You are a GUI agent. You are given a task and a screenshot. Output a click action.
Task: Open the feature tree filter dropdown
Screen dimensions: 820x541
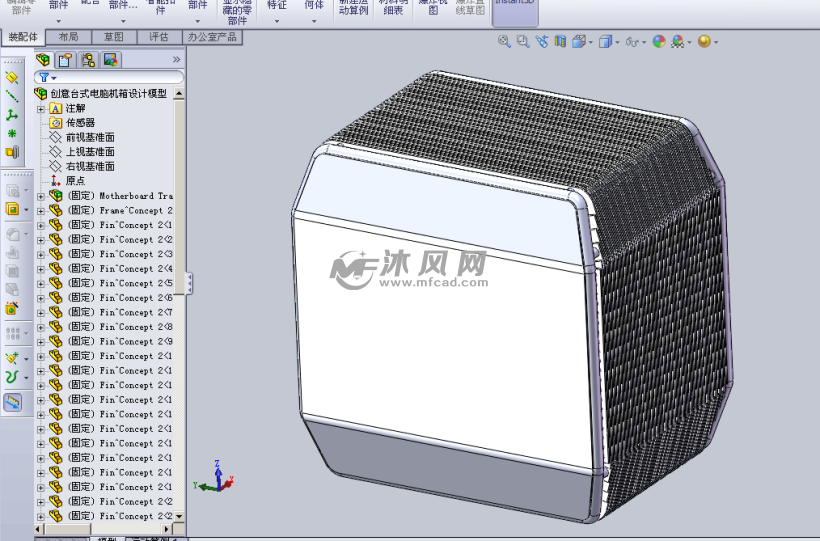[48, 77]
